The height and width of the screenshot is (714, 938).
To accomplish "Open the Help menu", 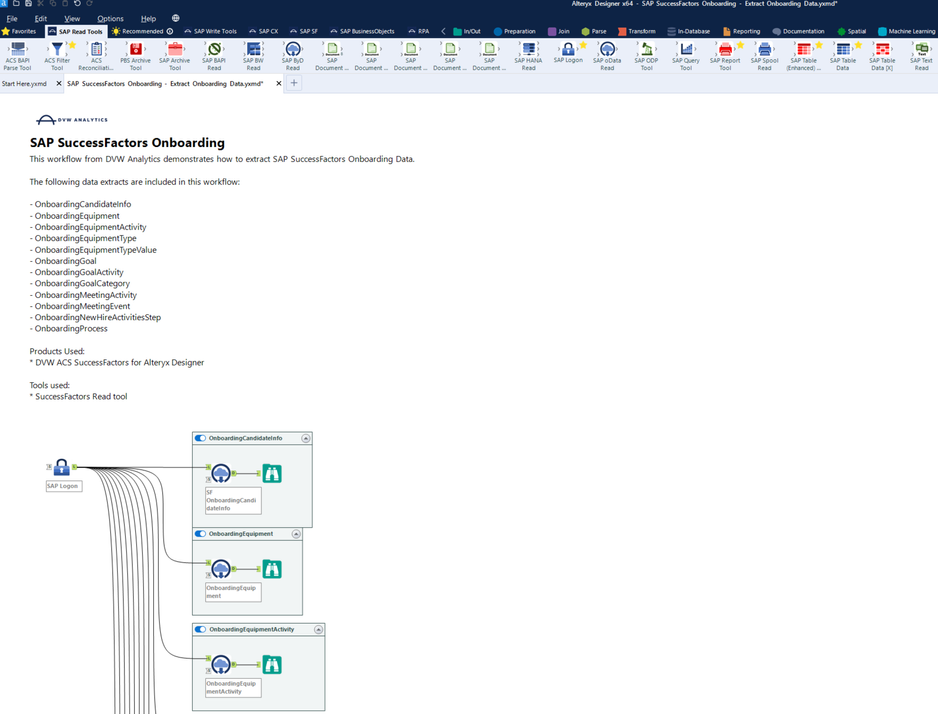I will 148,19.
